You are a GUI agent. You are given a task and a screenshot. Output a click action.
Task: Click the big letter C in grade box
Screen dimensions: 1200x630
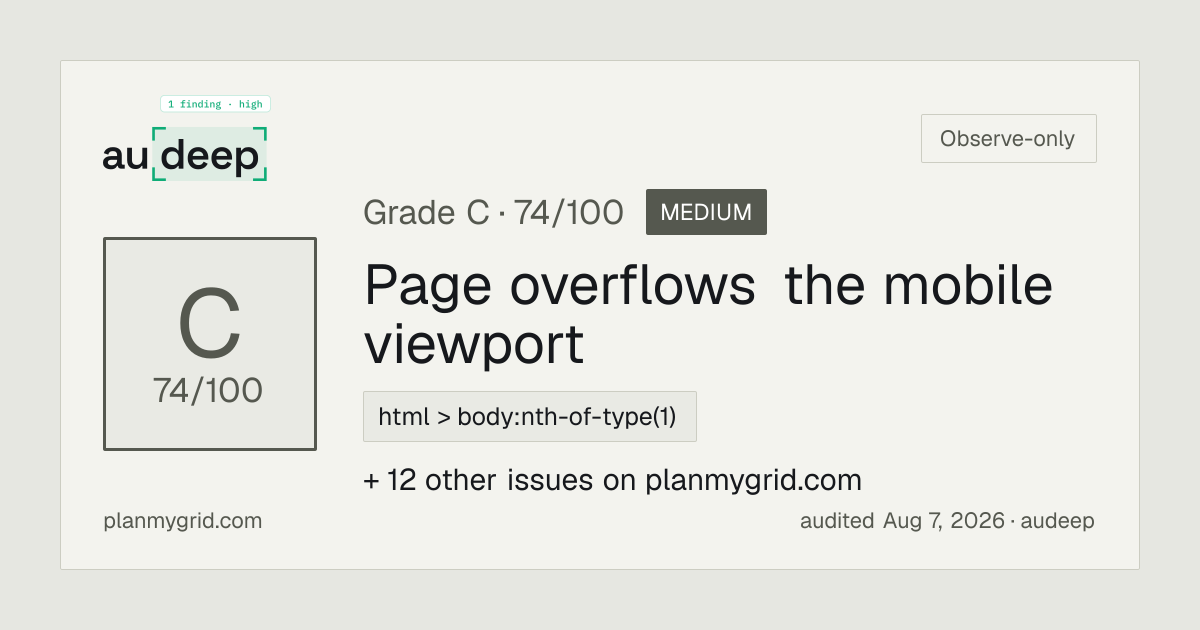210,326
